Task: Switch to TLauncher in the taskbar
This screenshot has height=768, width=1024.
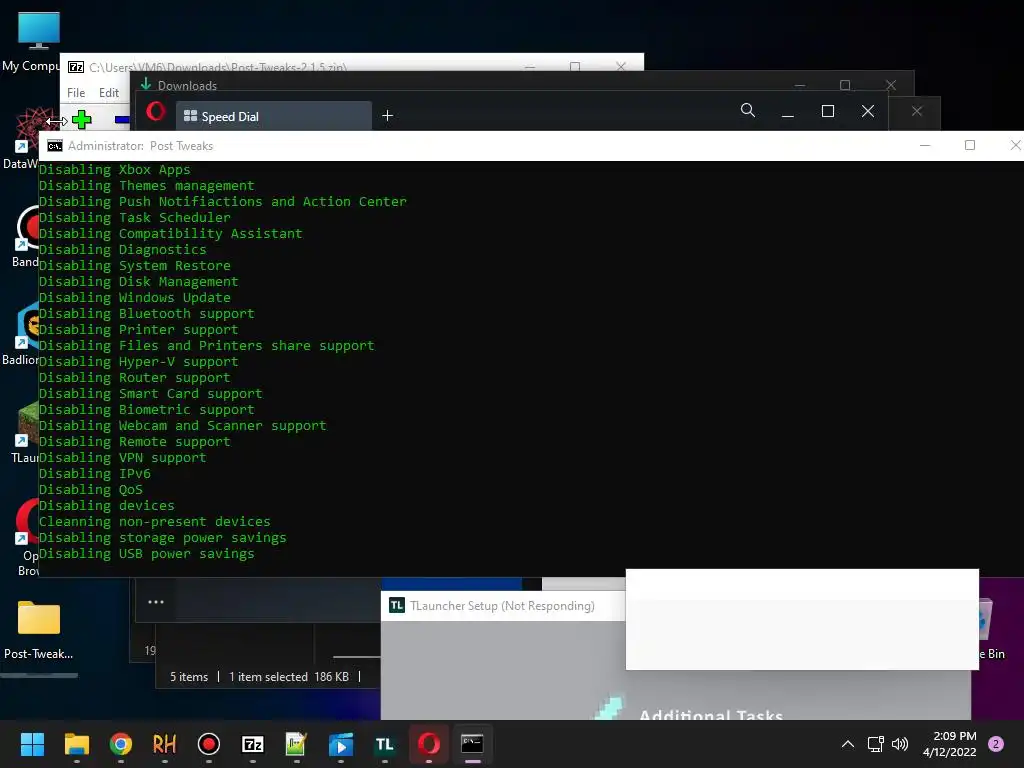Action: click(x=385, y=744)
